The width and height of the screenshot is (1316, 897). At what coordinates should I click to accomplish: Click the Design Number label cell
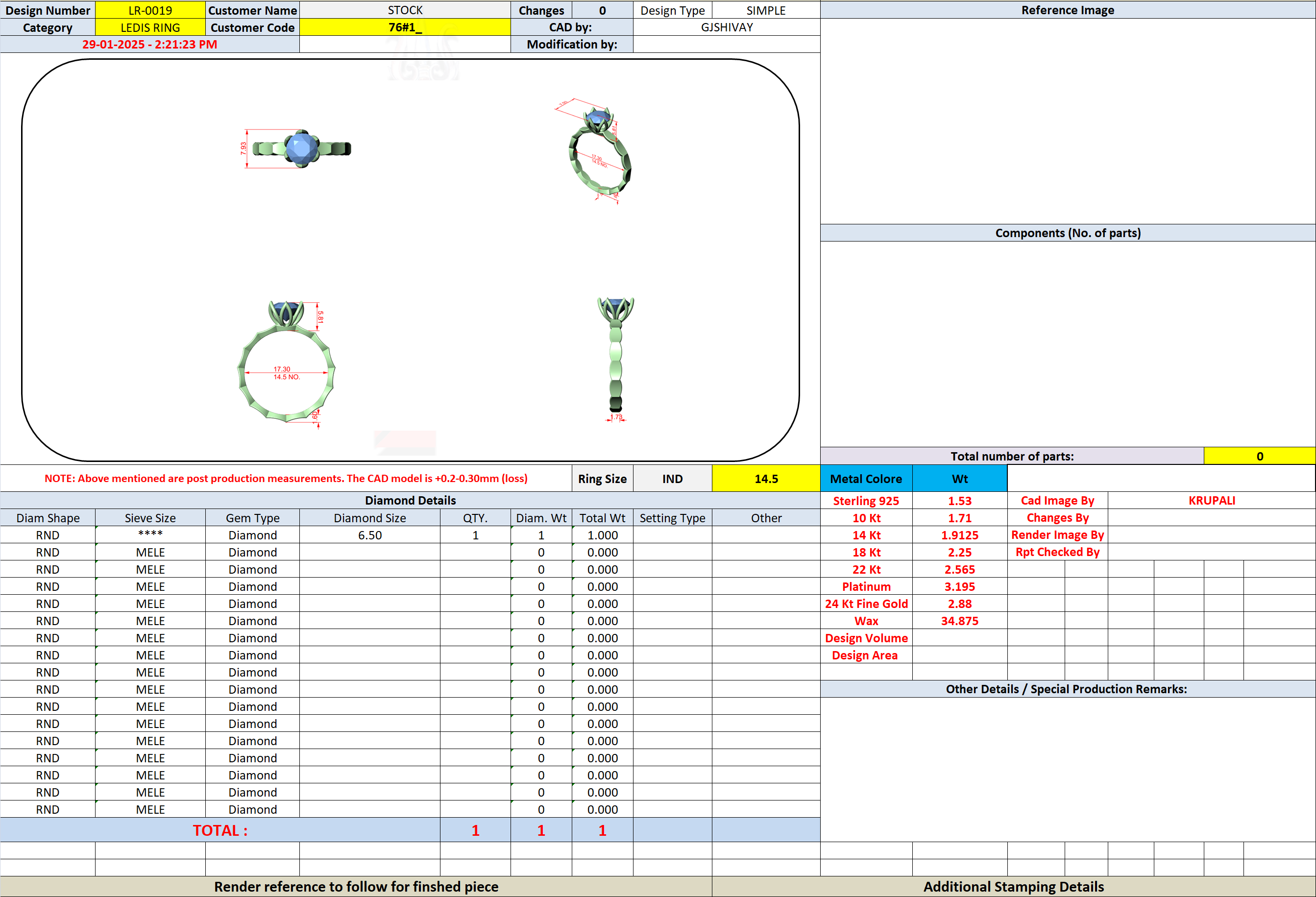point(48,10)
